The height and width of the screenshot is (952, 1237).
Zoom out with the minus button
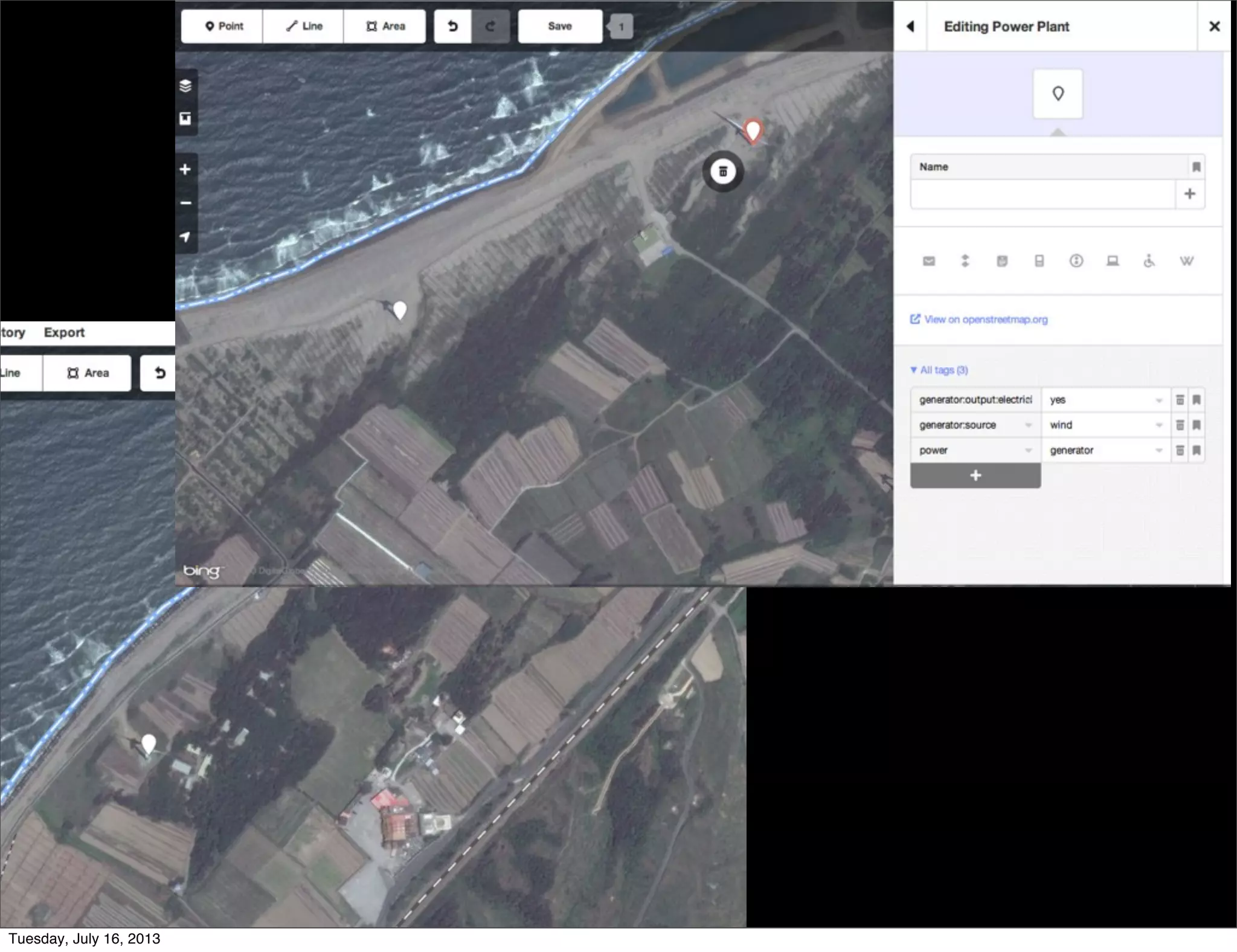click(x=185, y=203)
